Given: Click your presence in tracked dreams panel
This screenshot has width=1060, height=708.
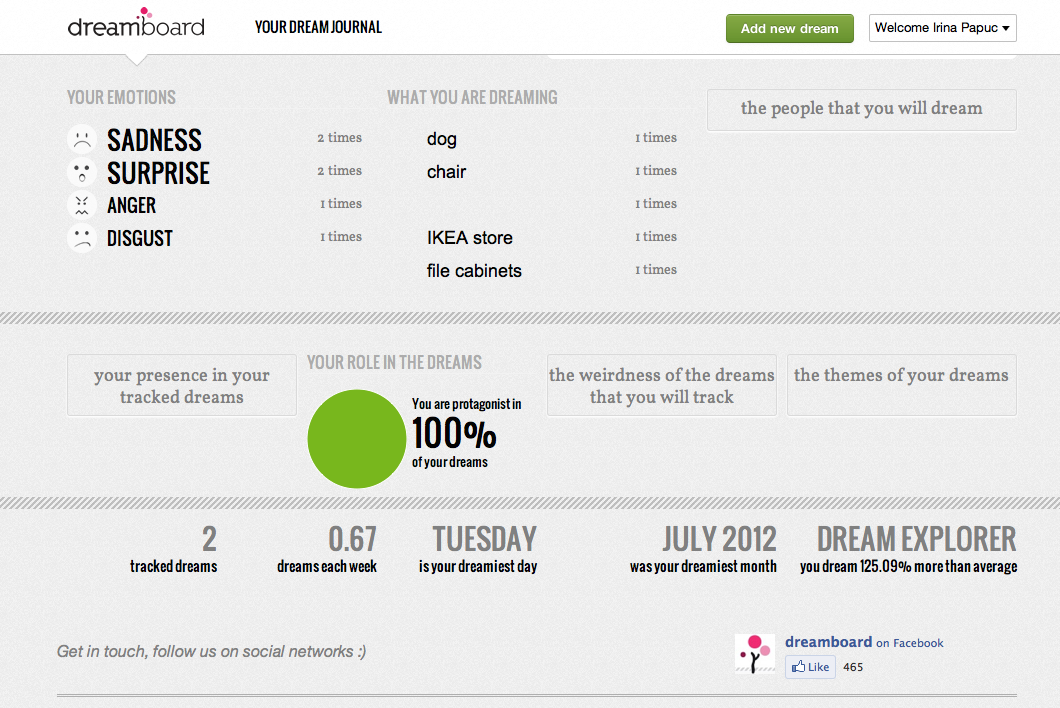Looking at the screenshot, I should (182, 385).
